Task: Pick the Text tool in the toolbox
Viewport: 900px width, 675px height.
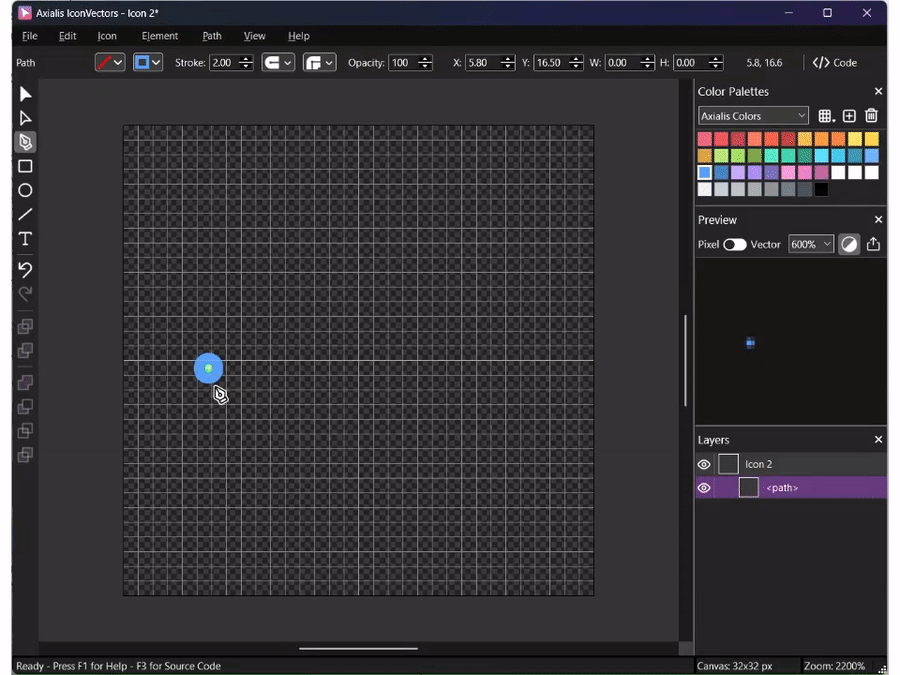Action: pos(25,239)
